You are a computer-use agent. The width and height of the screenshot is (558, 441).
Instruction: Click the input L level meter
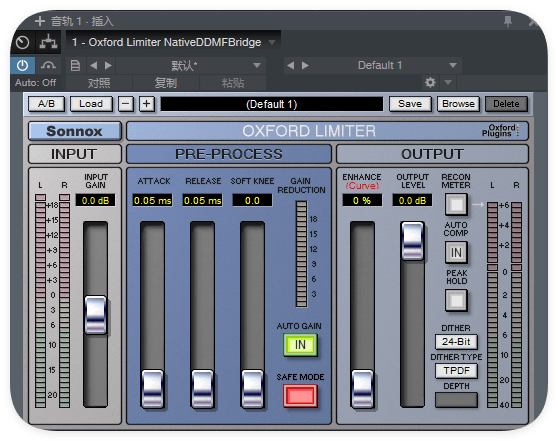coord(40,301)
